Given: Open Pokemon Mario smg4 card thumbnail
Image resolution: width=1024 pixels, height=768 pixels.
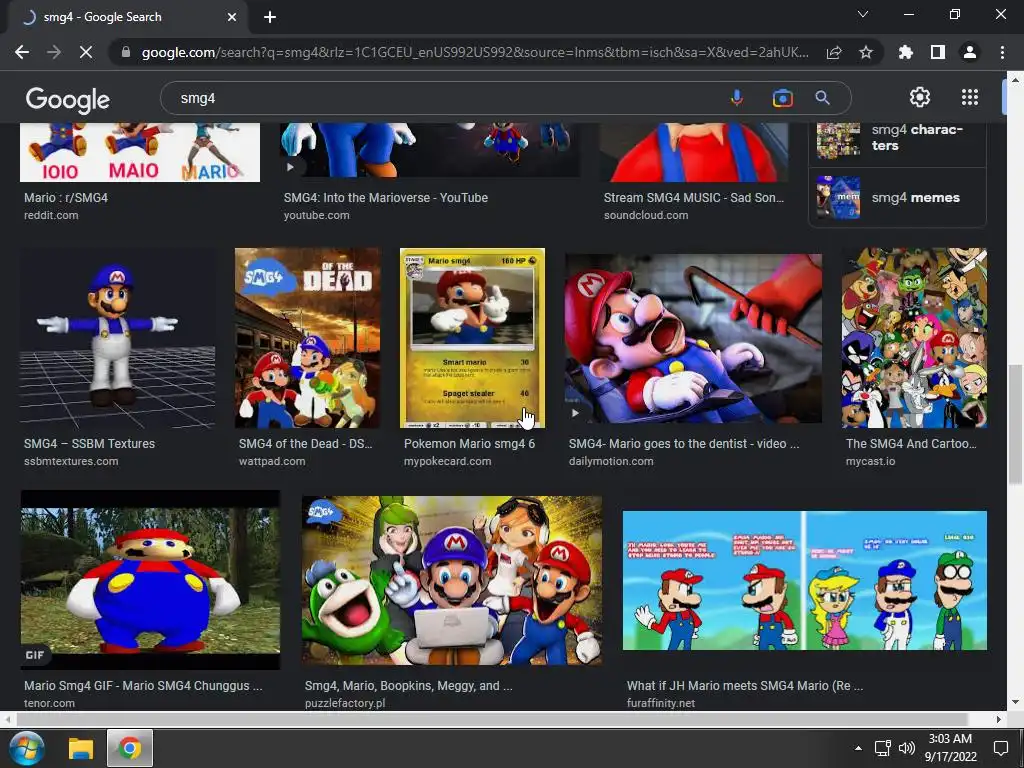Looking at the screenshot, I should coord(472,338).
